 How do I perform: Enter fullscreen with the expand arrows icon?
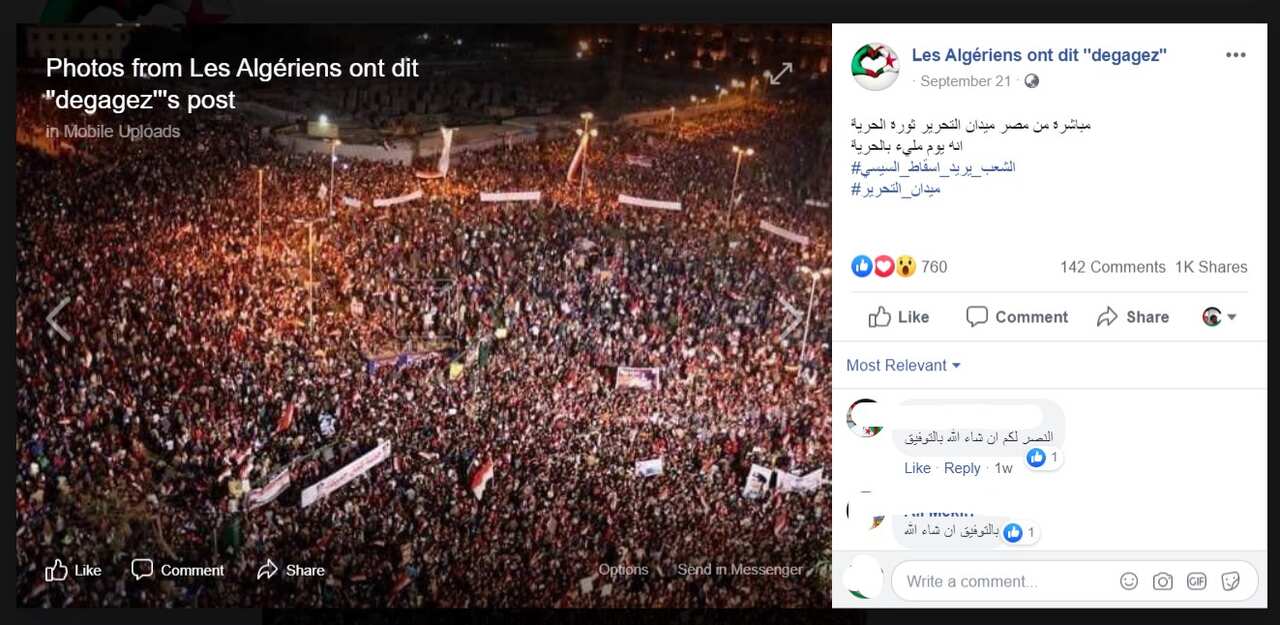coord(780,73)
